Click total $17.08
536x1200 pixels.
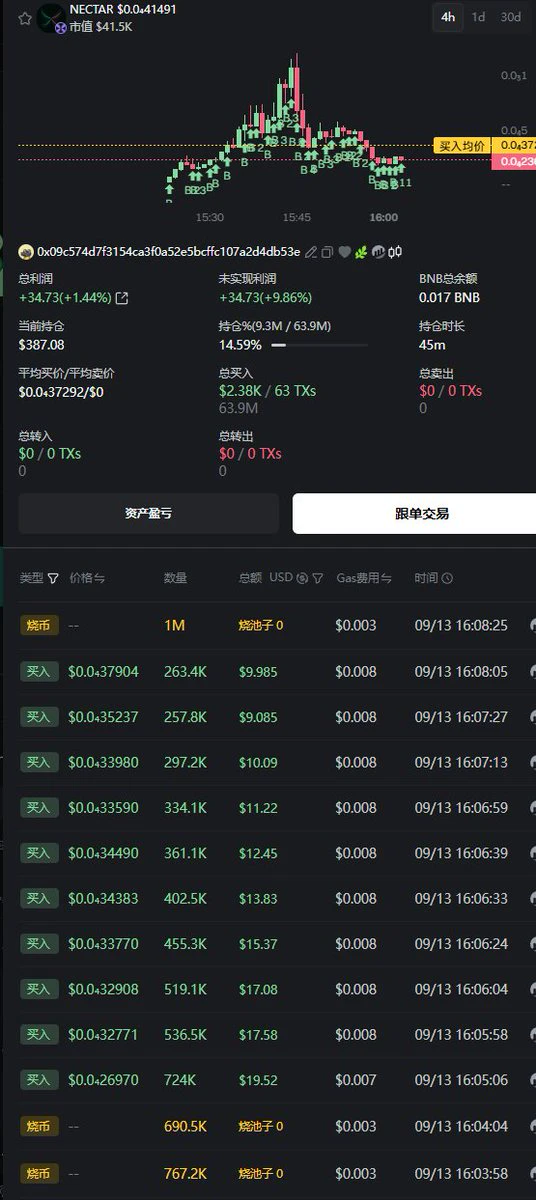(258, 989)
